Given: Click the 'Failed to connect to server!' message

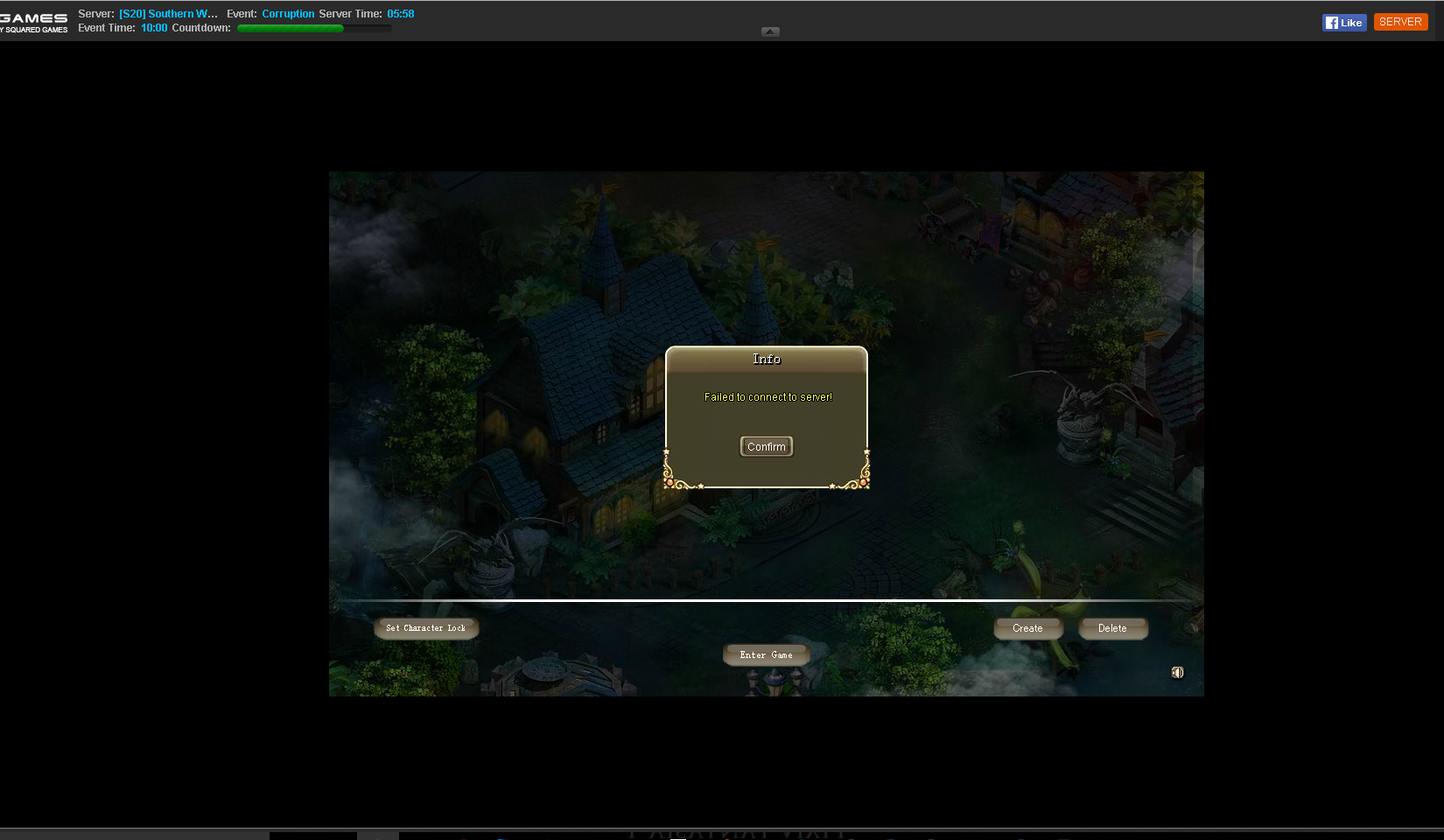Looking at the screenshot, I should (x=768, y=397).
